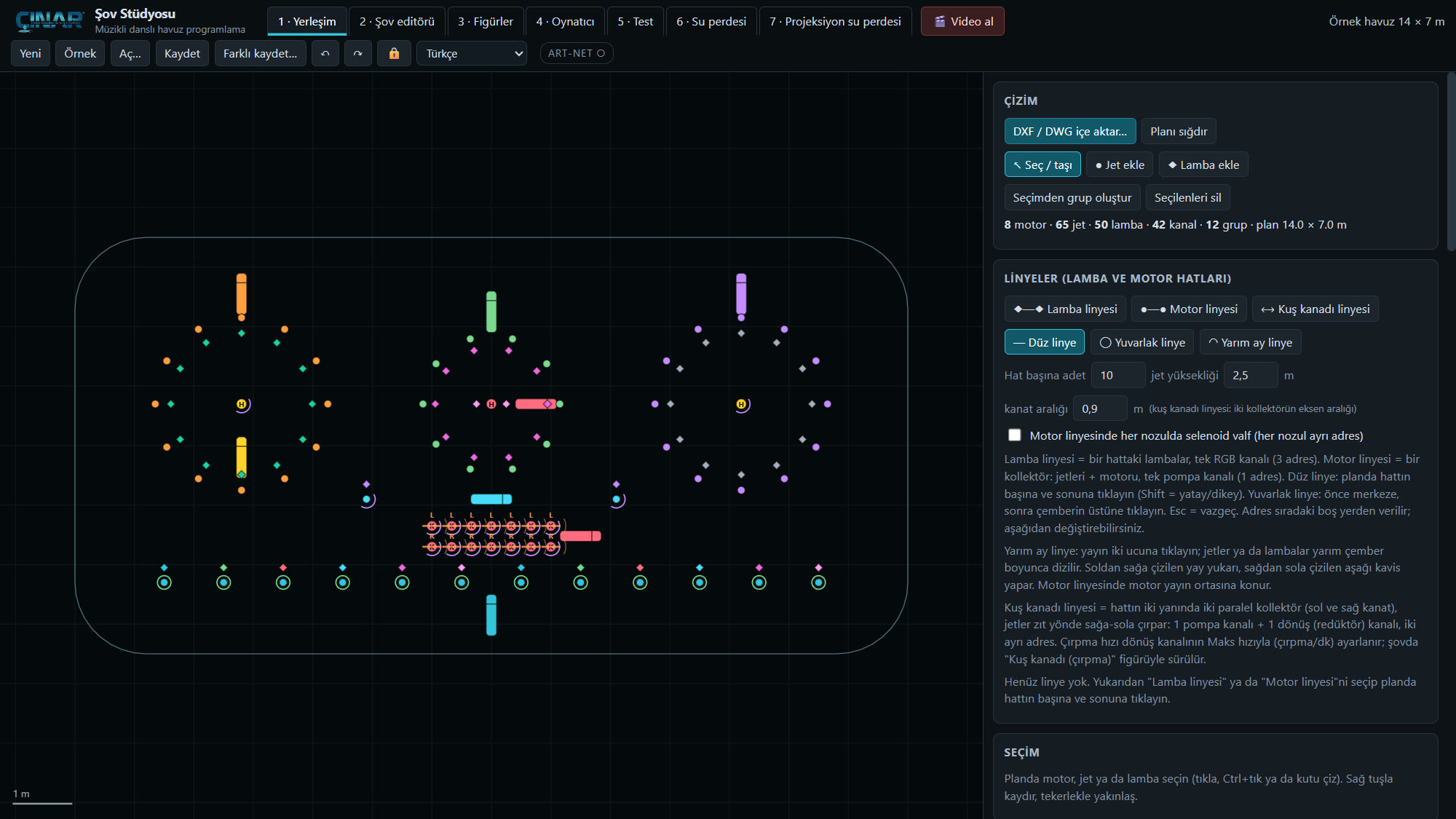
Task: Choose Düz linye shape mode
Action: point(1045,342)
